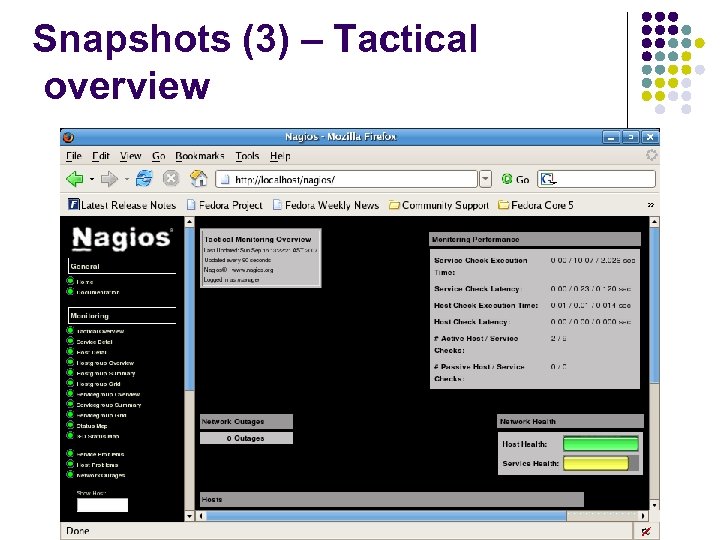Click the green Go button
Viewport: 720px width, 540px height.
[515, 180]
